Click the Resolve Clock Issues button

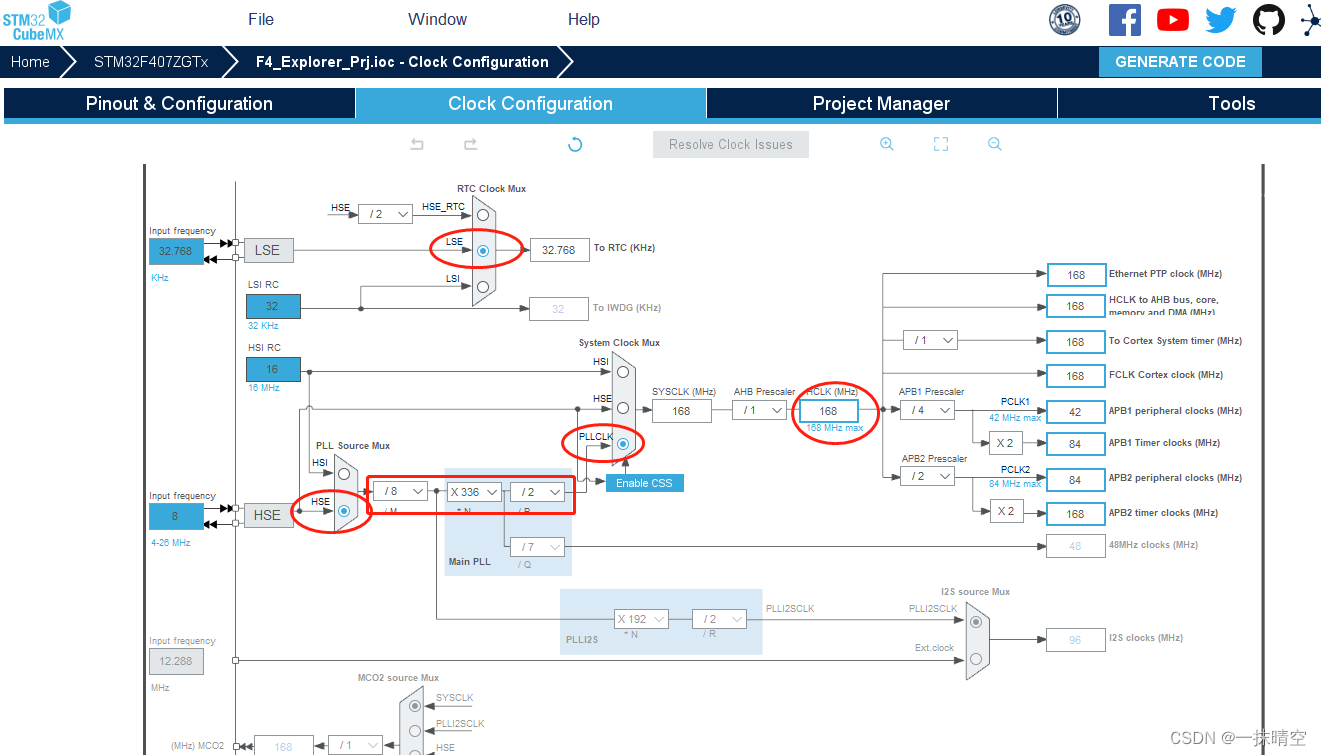(731, 144)
